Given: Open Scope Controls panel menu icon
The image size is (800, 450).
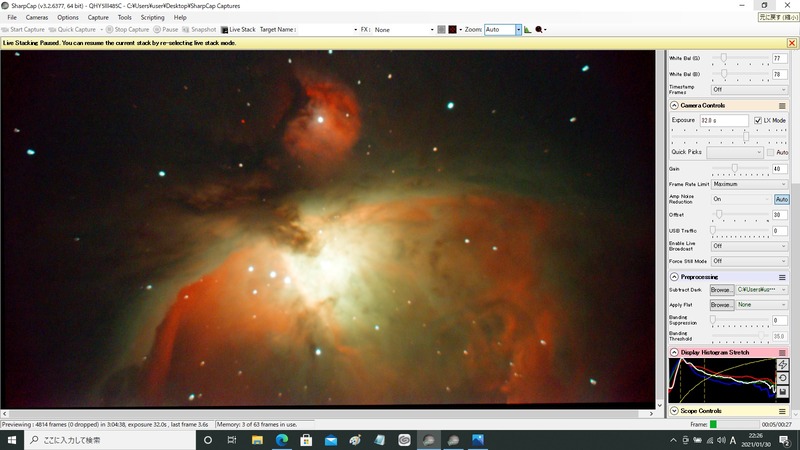Looking at the screenshot, I should pyautogui.click(x=782, y=411).
